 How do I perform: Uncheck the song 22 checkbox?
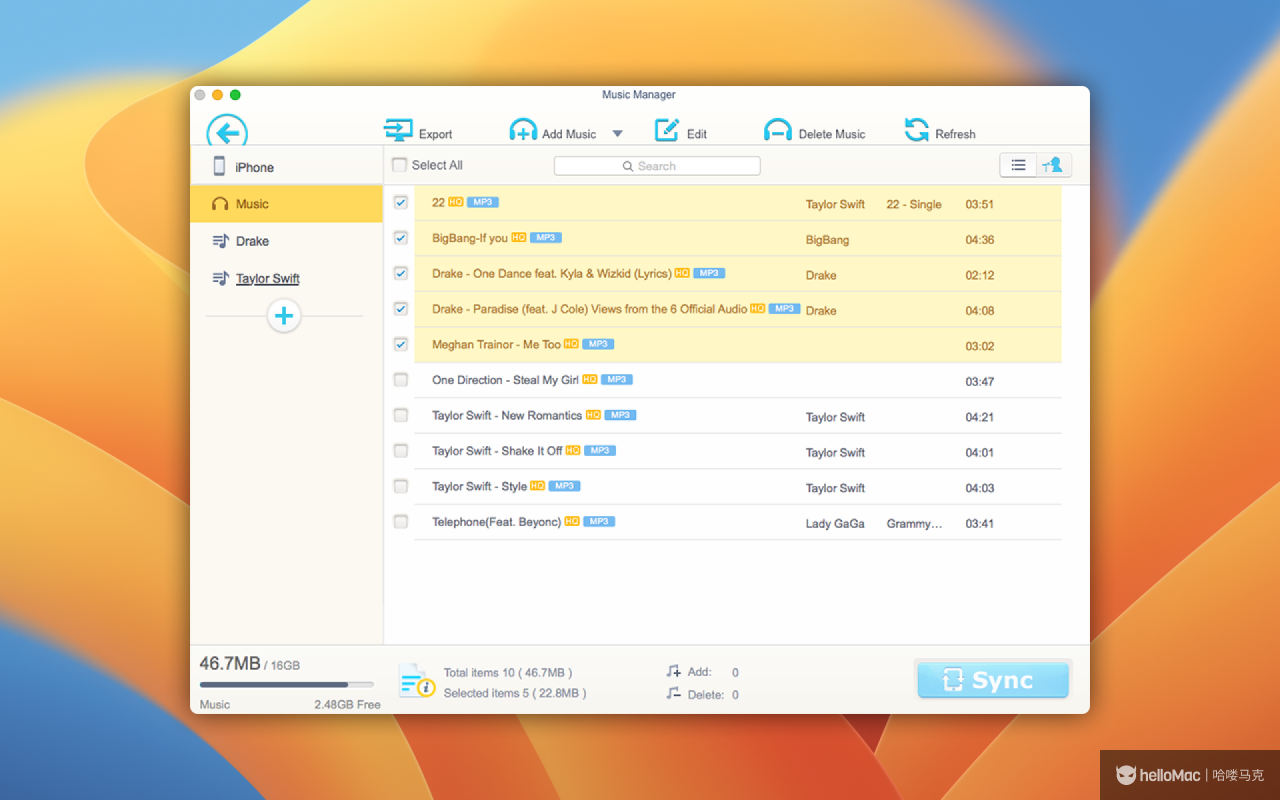click(x=401, y=202)
